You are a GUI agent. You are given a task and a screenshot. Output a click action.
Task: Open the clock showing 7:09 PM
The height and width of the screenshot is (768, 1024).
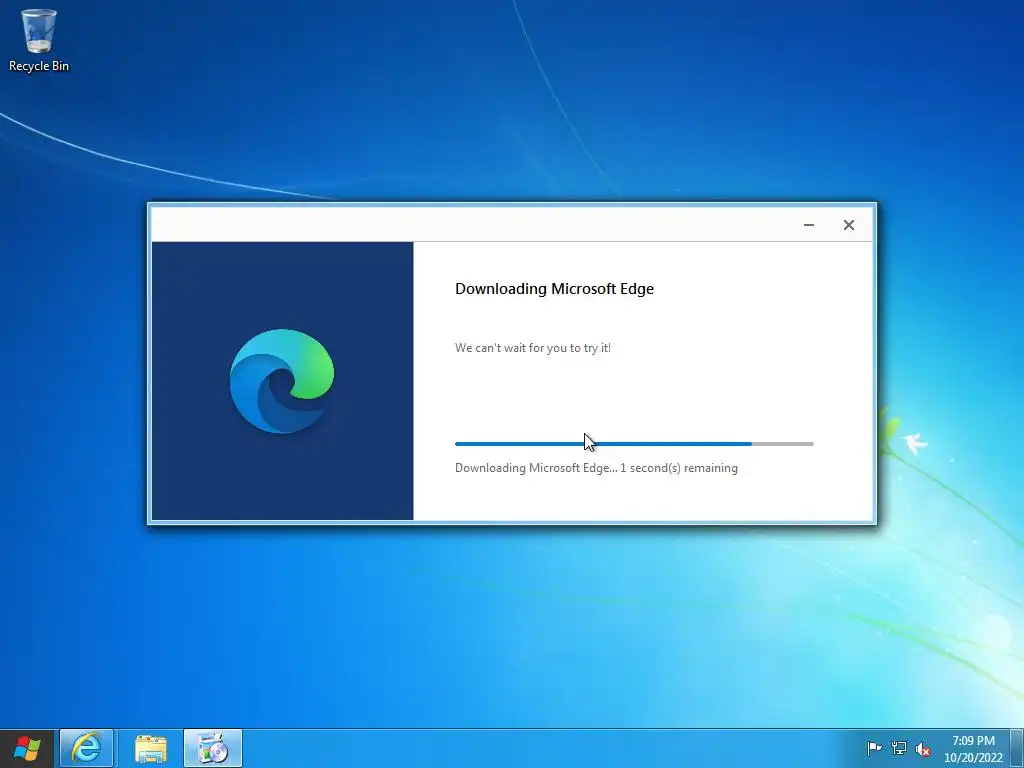[x=973, y=749]
